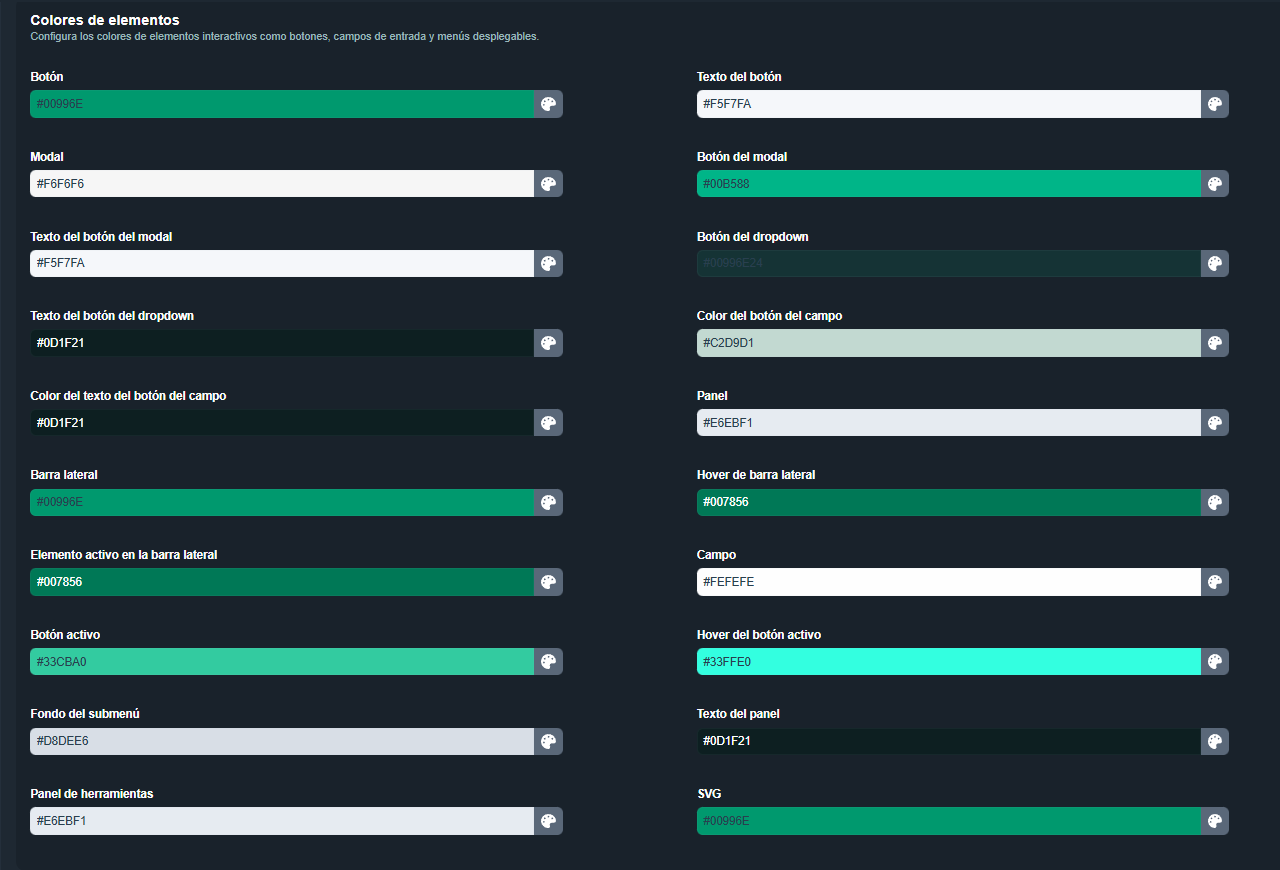Click the palette picker next to Campo
Screen dimensions: 1280x870
click(x=1215, y=581)
